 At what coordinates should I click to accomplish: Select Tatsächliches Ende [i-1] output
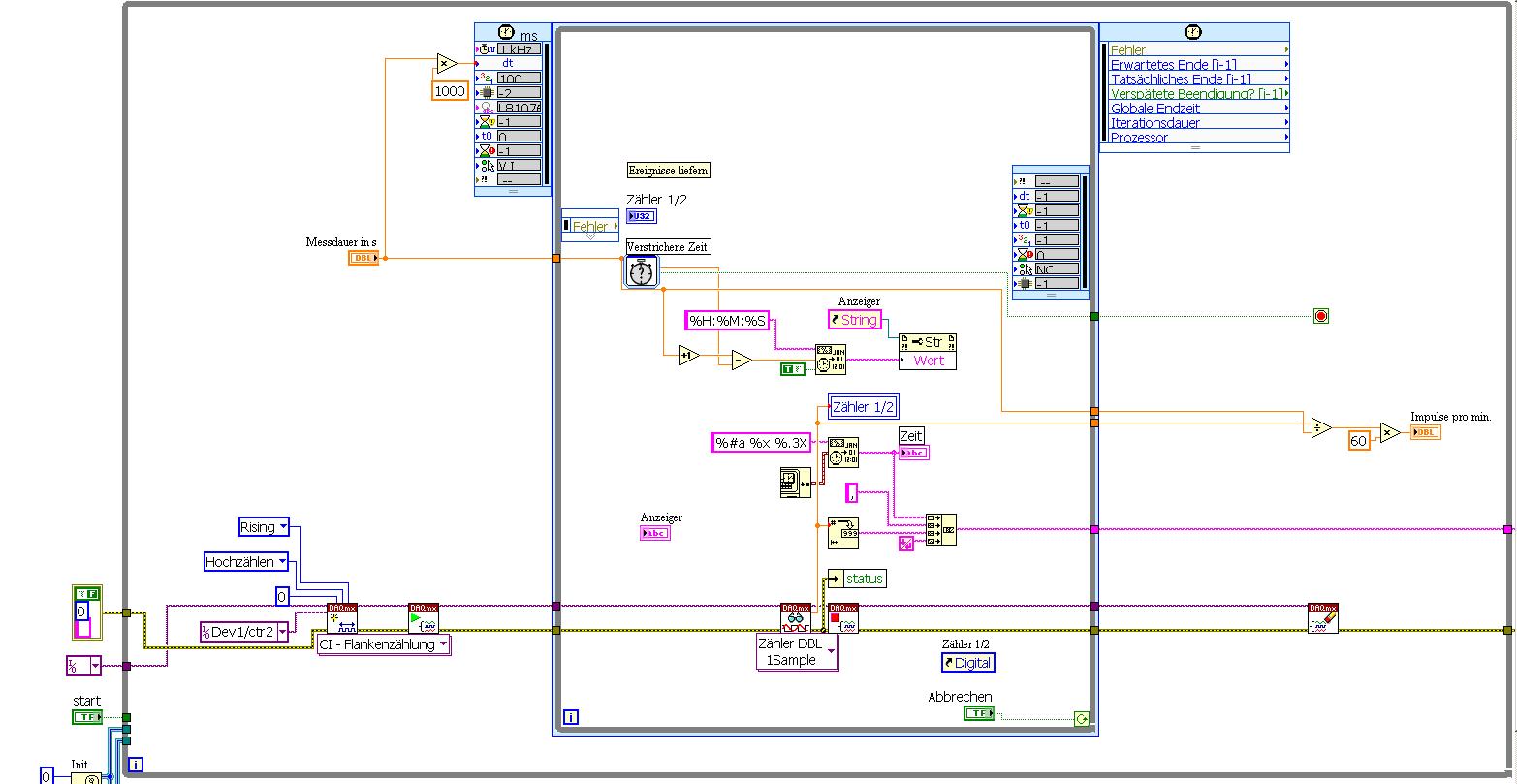coord(1200,78)
